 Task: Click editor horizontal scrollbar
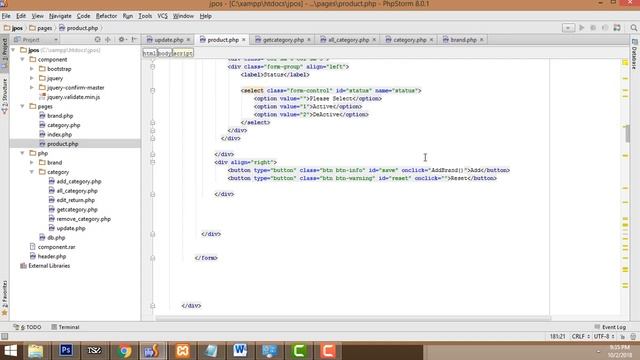[353, 318]
